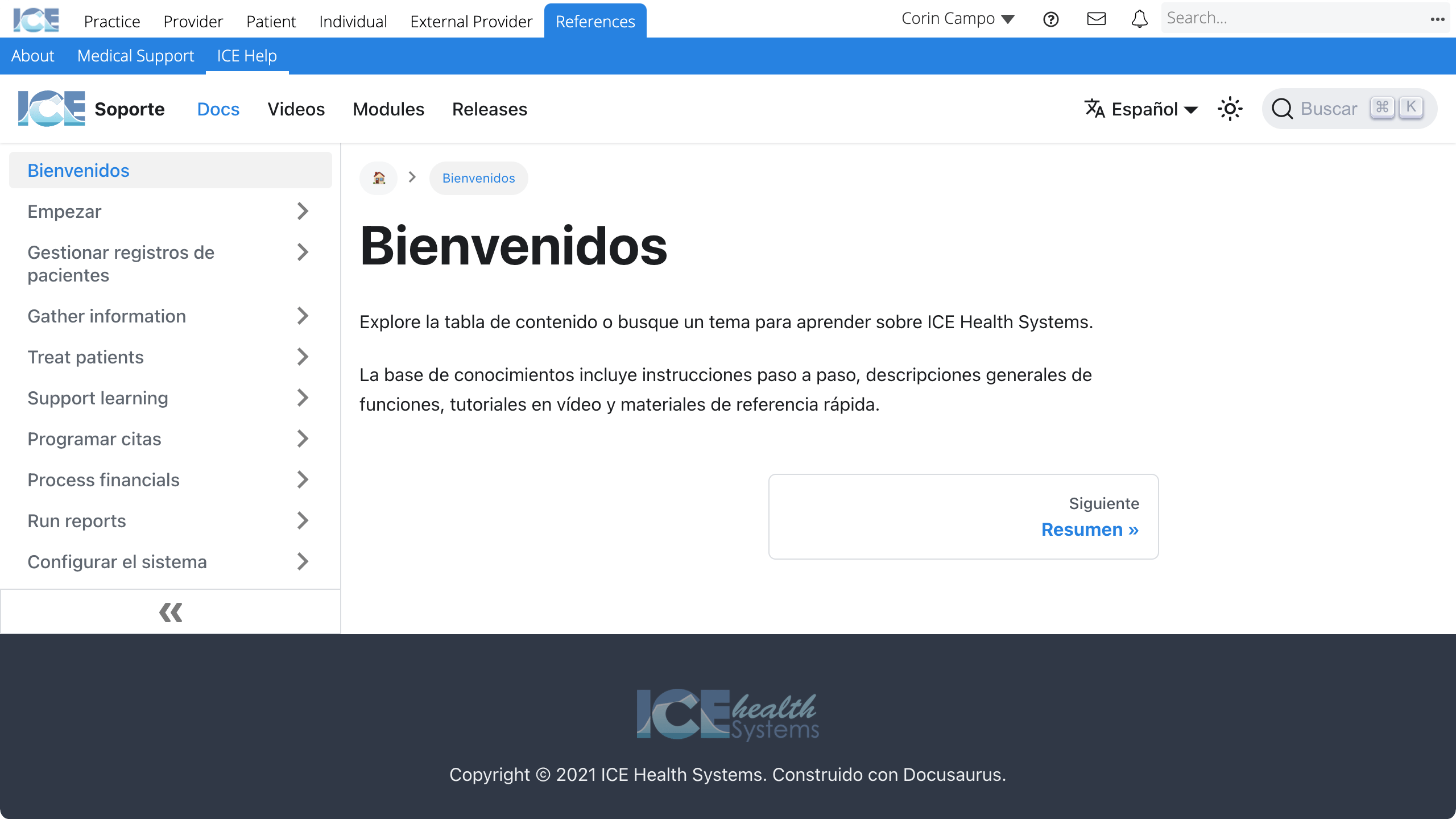Open Gestionar registros de pacientes label

click(x=121, y=263)
